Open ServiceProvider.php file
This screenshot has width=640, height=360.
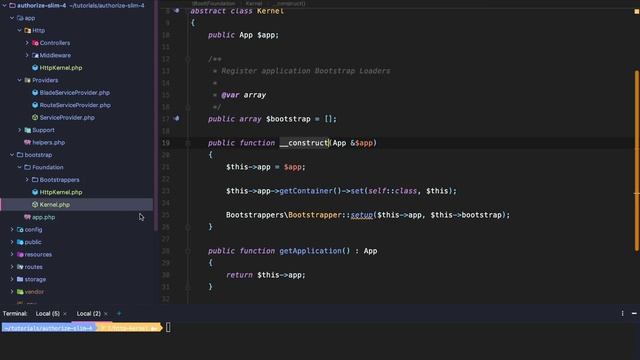pos(67,118)
